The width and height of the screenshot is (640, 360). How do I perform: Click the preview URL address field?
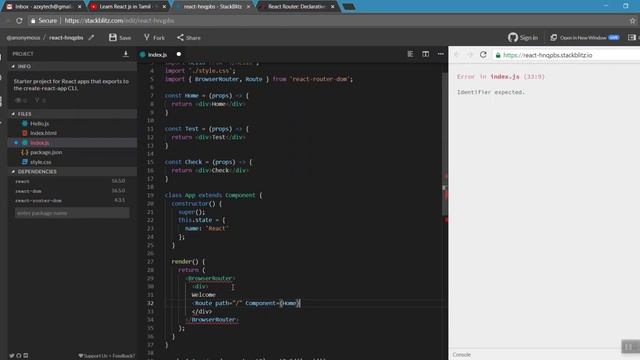[x=567, y=55]
